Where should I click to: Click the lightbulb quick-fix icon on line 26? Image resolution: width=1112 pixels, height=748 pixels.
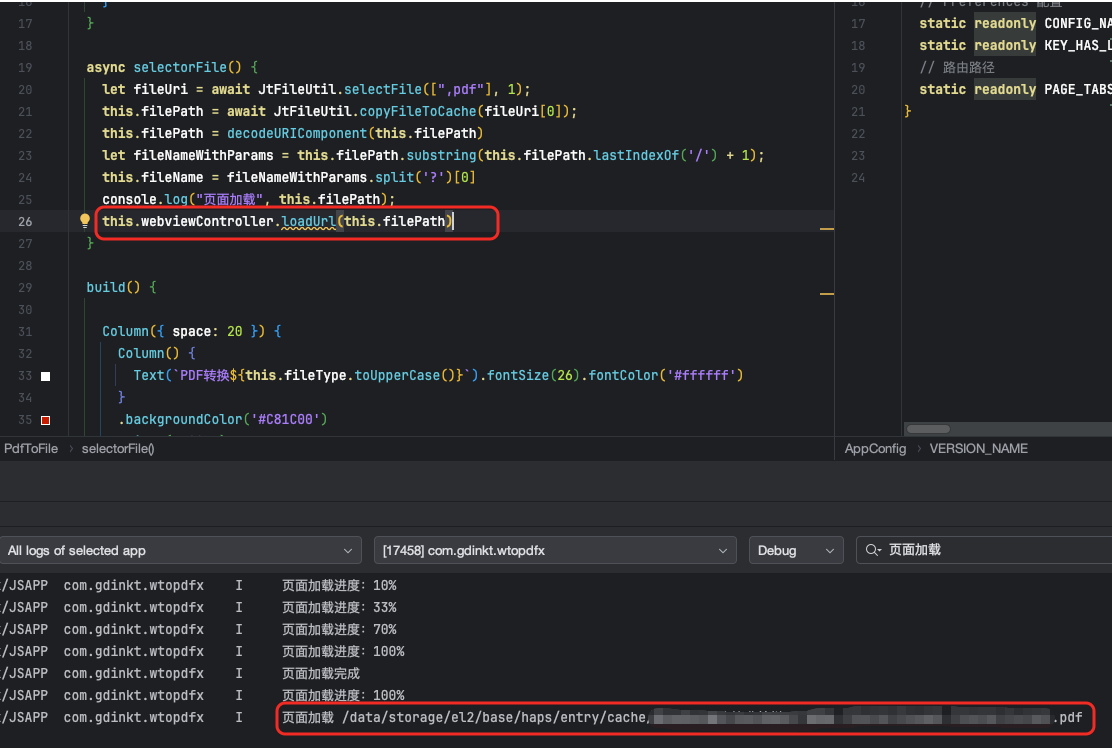click(85, 221)
